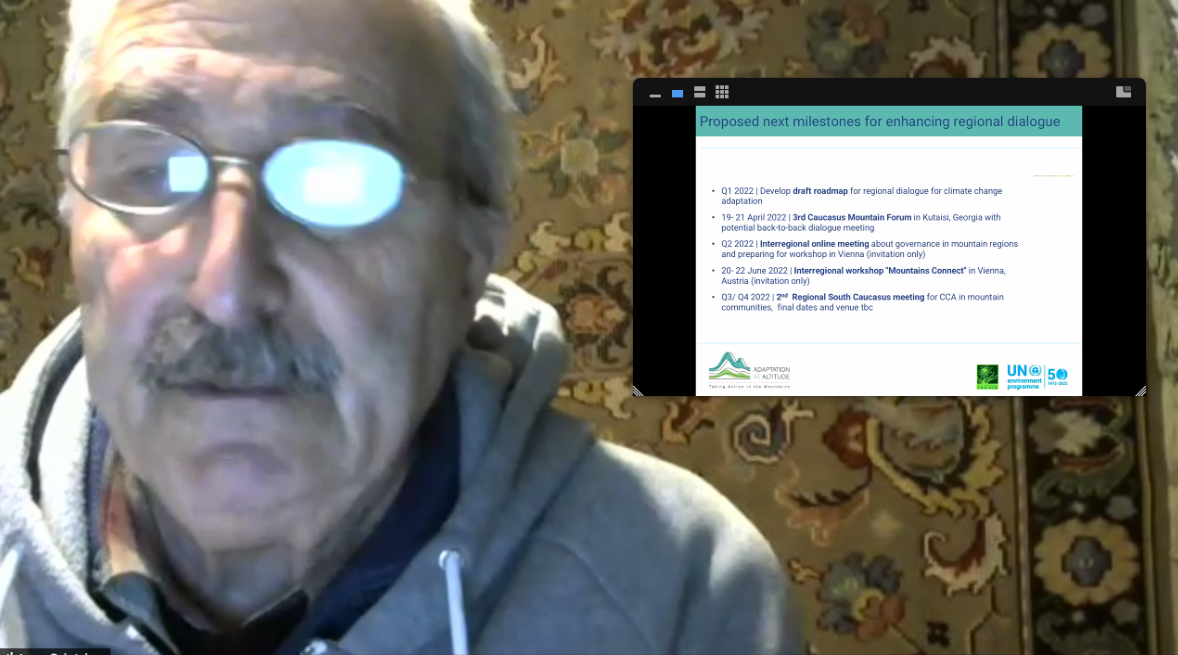1178x655 pixels.
Task: Click the Adaptation at Altitude mountain logo
Action: pos(728,368)
